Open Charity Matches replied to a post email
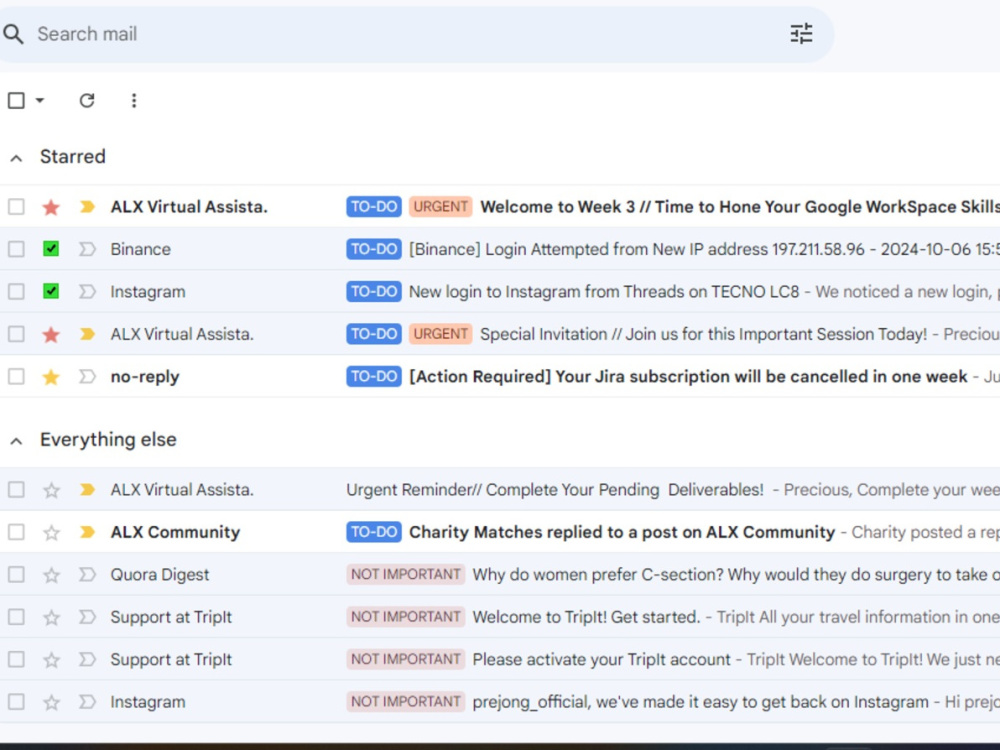The image size is (1000, 750). tap(622, 532)
